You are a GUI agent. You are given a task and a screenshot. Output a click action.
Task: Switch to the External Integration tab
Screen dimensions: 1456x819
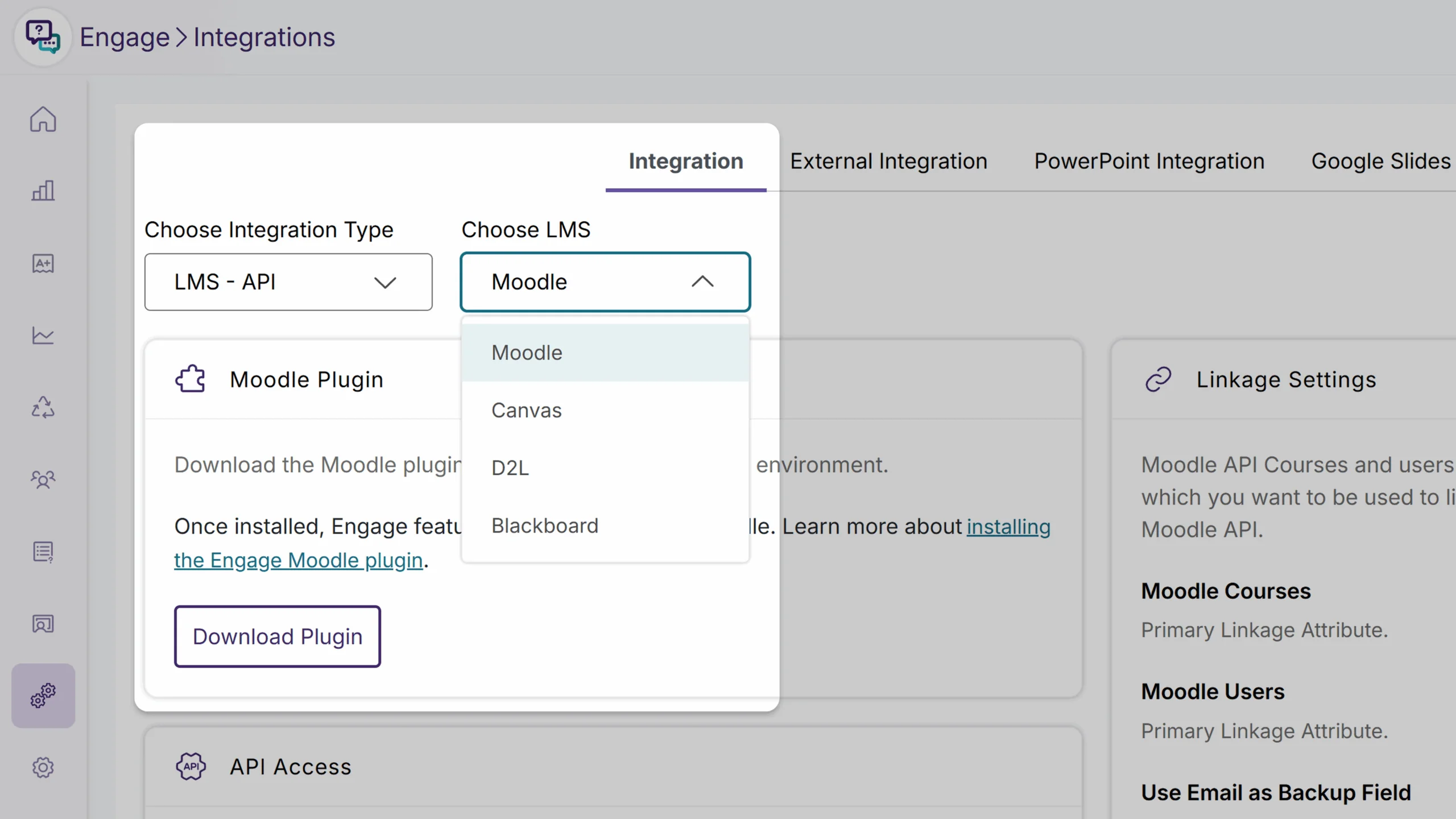pyautogui.click(x=888, y=161)
